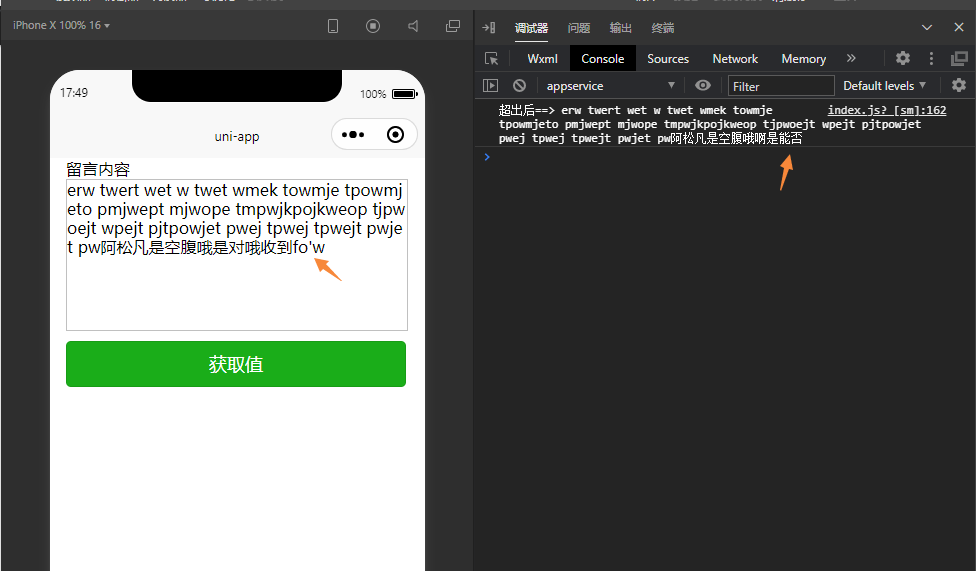
Task: Toggle the debugger panel dock icon
Action: (489, 27)
